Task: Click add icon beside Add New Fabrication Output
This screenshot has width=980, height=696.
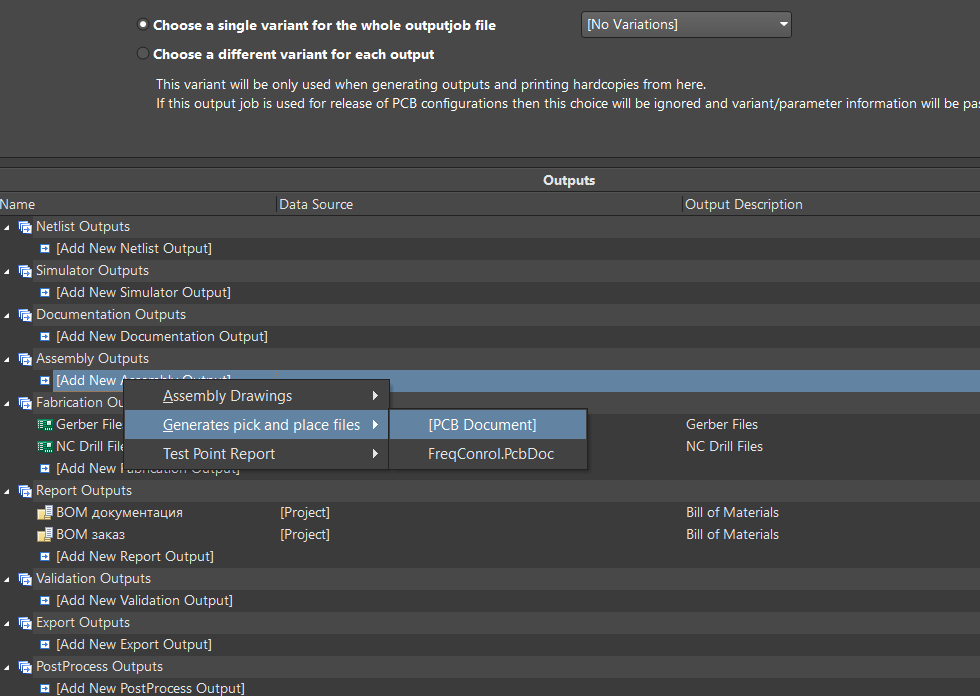Action: pos(45,469)
